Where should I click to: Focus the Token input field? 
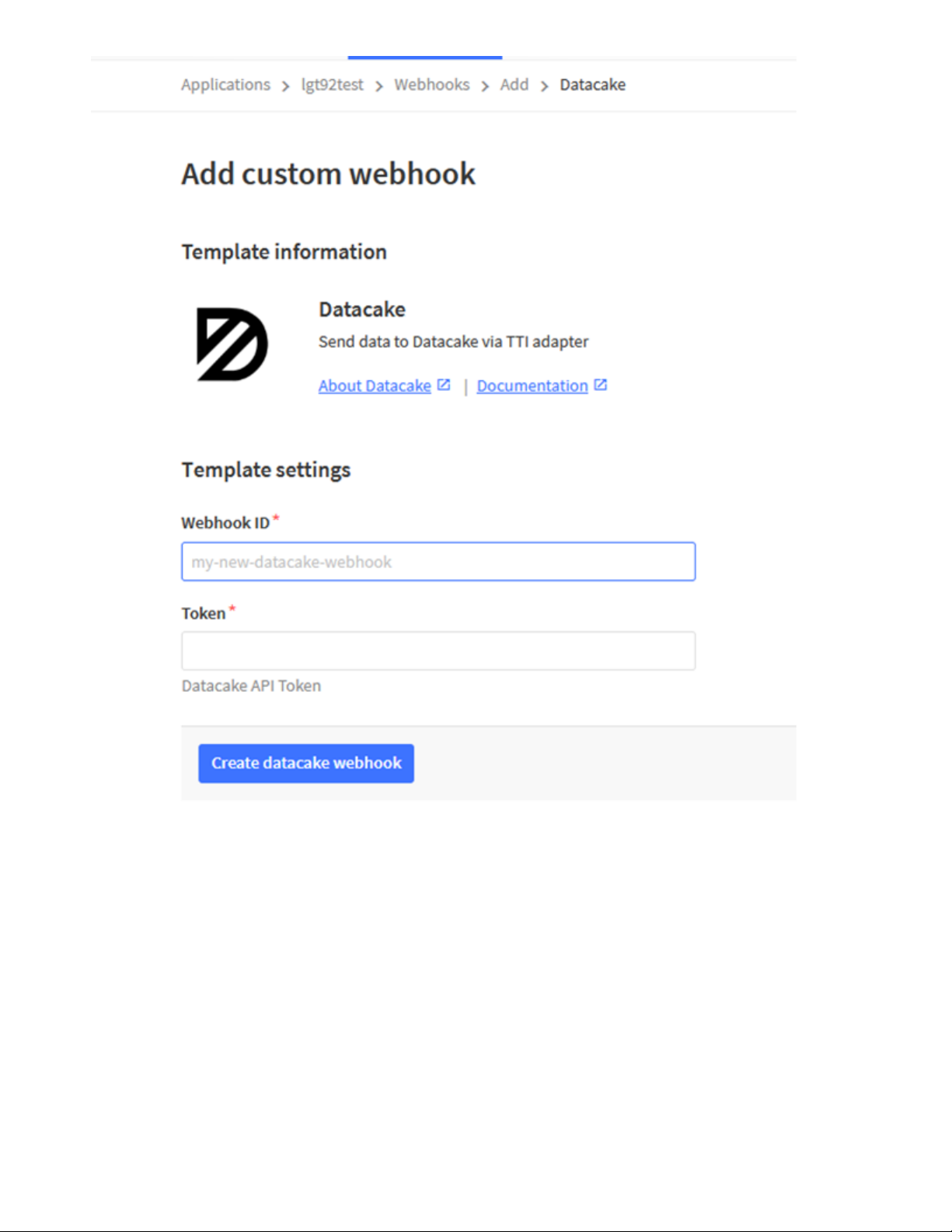pos(438,651)
